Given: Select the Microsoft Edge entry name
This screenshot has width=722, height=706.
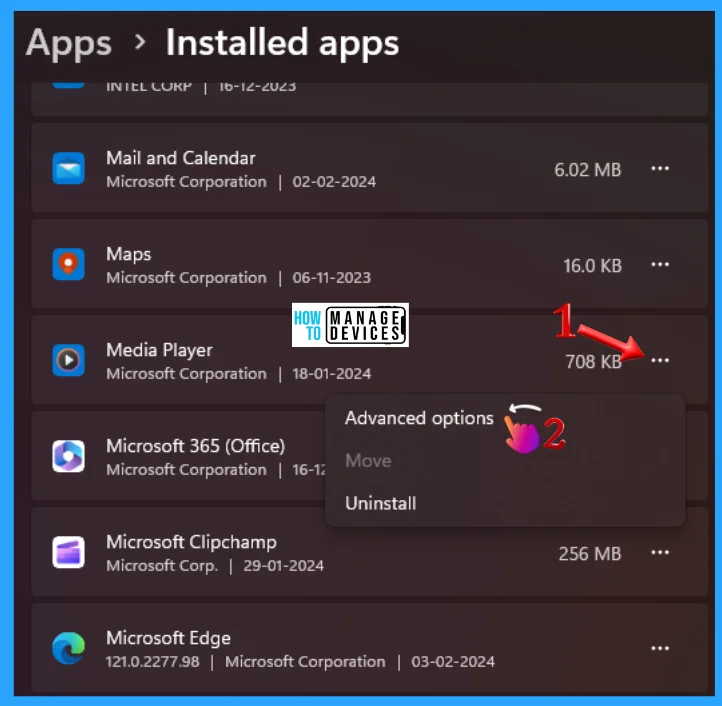Looking at the screenshot, I should tap(168, 638).
